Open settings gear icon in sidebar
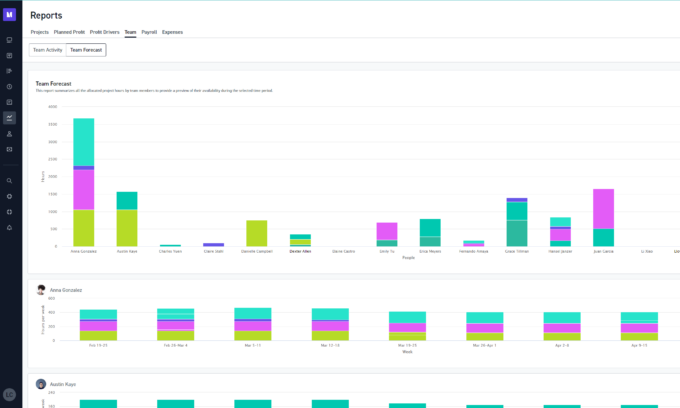Image resolution: width=680 pixels, height=408 pixels. coord(9,196)
